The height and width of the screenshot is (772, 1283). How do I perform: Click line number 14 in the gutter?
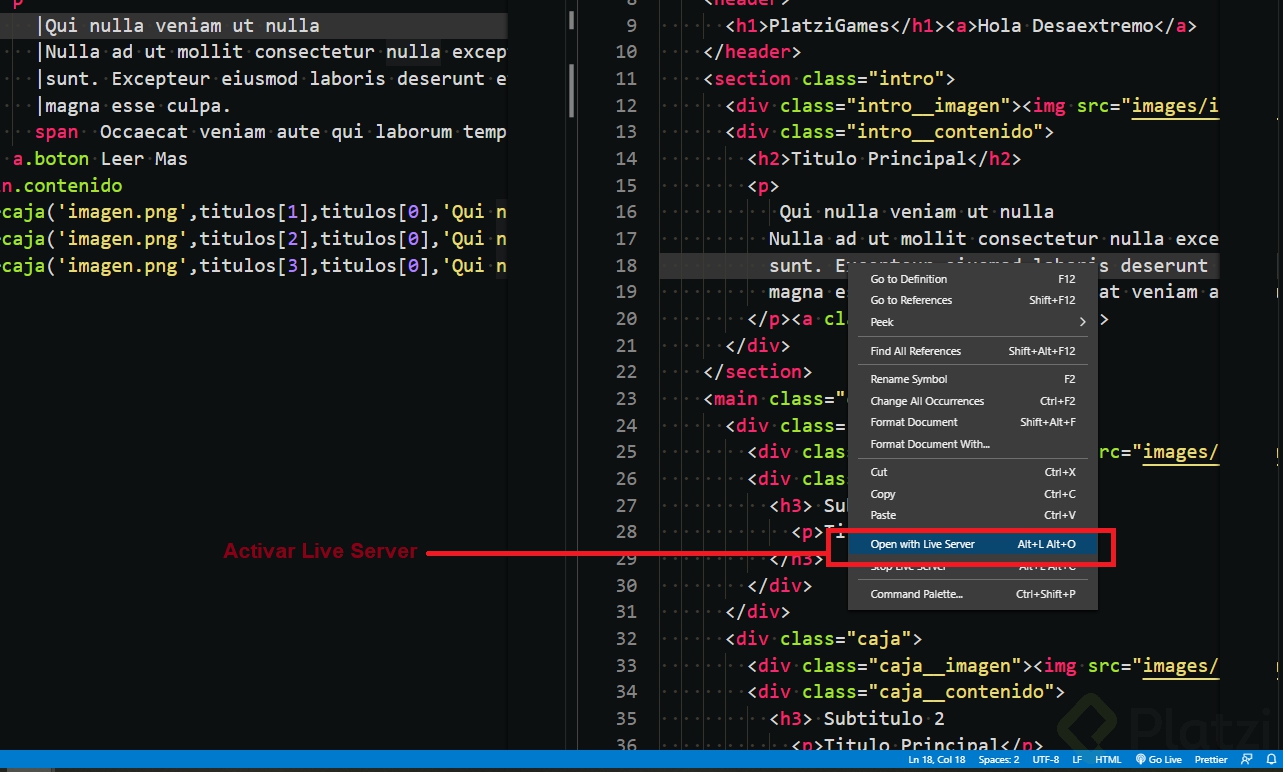pyautogui.click(x=626, y=158)
